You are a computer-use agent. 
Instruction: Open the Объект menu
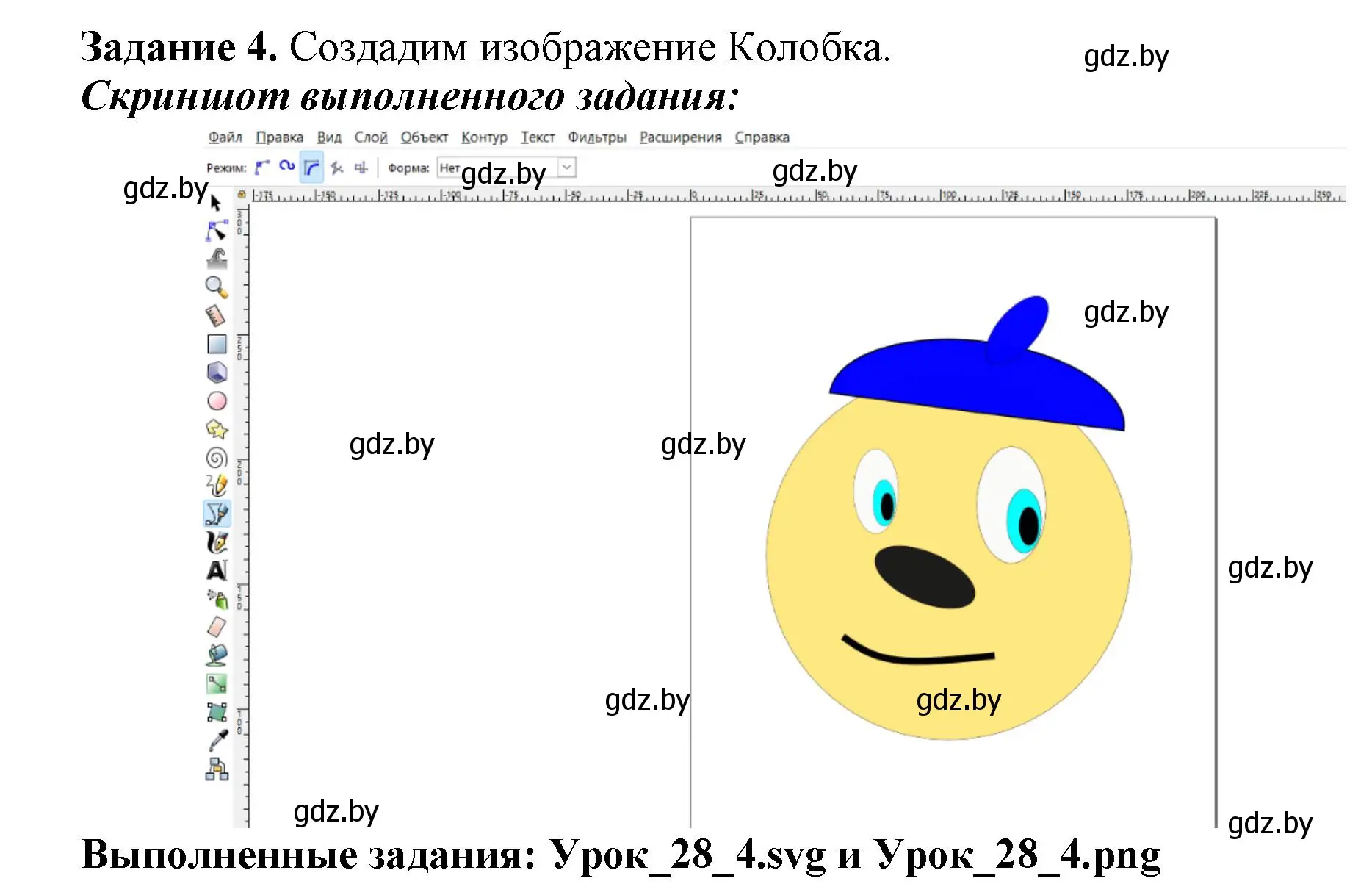pos(424,137)
